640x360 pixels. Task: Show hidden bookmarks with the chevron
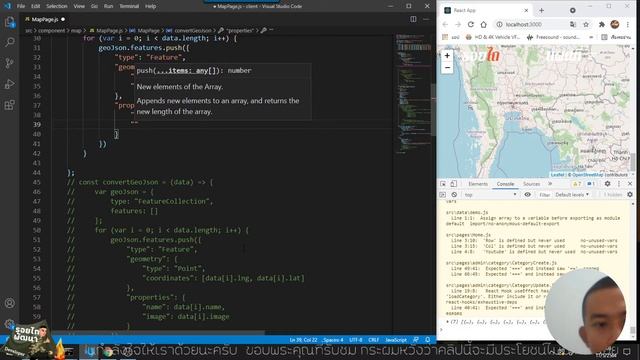(591, 37)
